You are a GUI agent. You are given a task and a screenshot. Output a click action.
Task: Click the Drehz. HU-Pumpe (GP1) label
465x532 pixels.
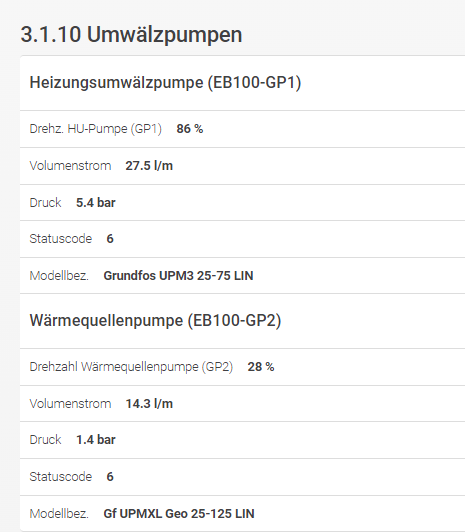pyautogui.click(x=96, y=129)
